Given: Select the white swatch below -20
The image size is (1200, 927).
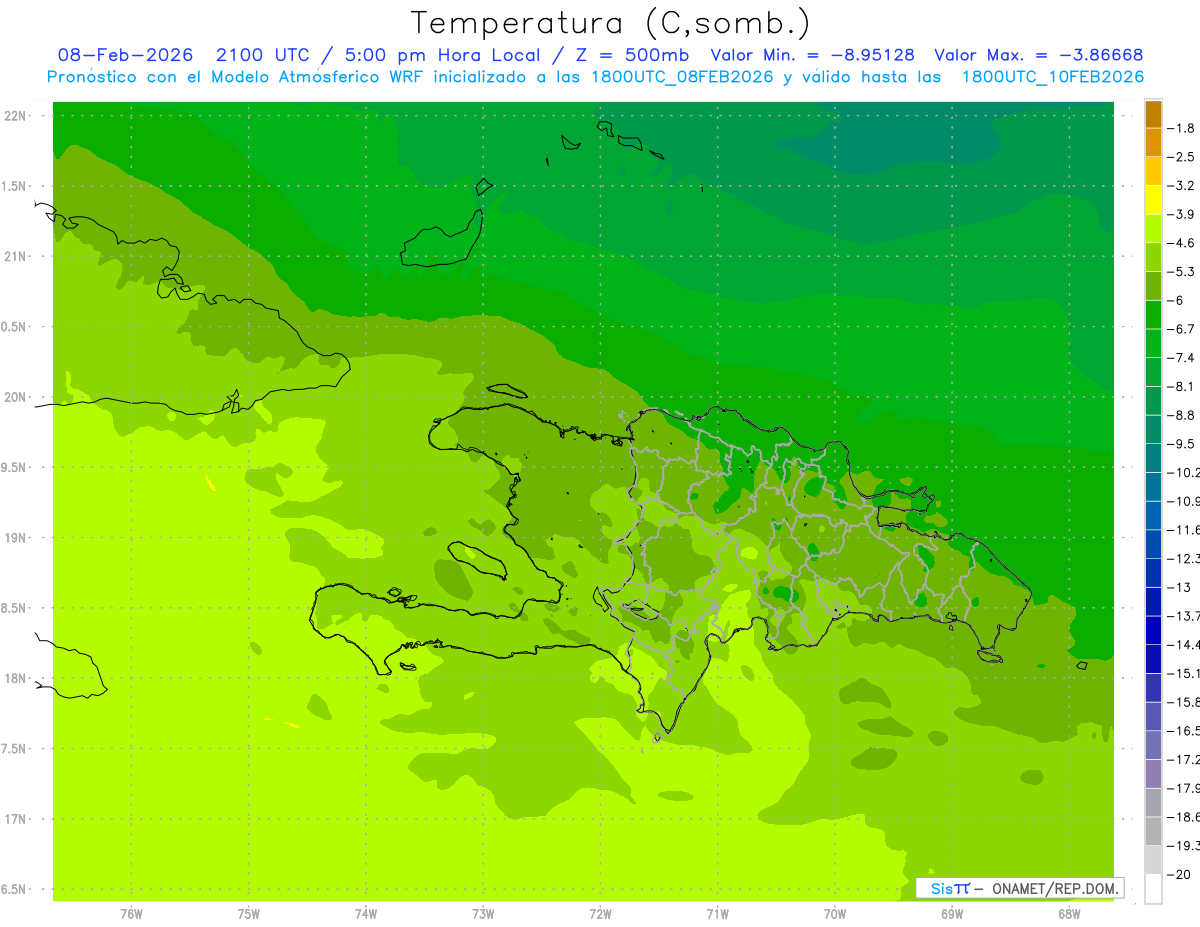Looking at the screenshot, I should click(x=1153, y=888).
